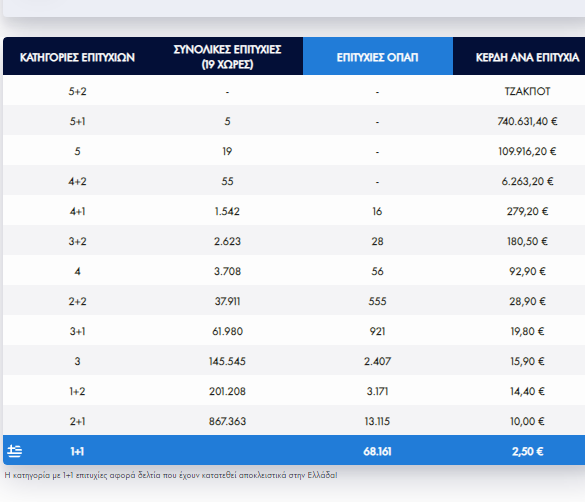This screenshot has height=502, width=585.
Task: Click the 3.708 total winners cell
Action: pyautogui.click(x=227, y=271)
